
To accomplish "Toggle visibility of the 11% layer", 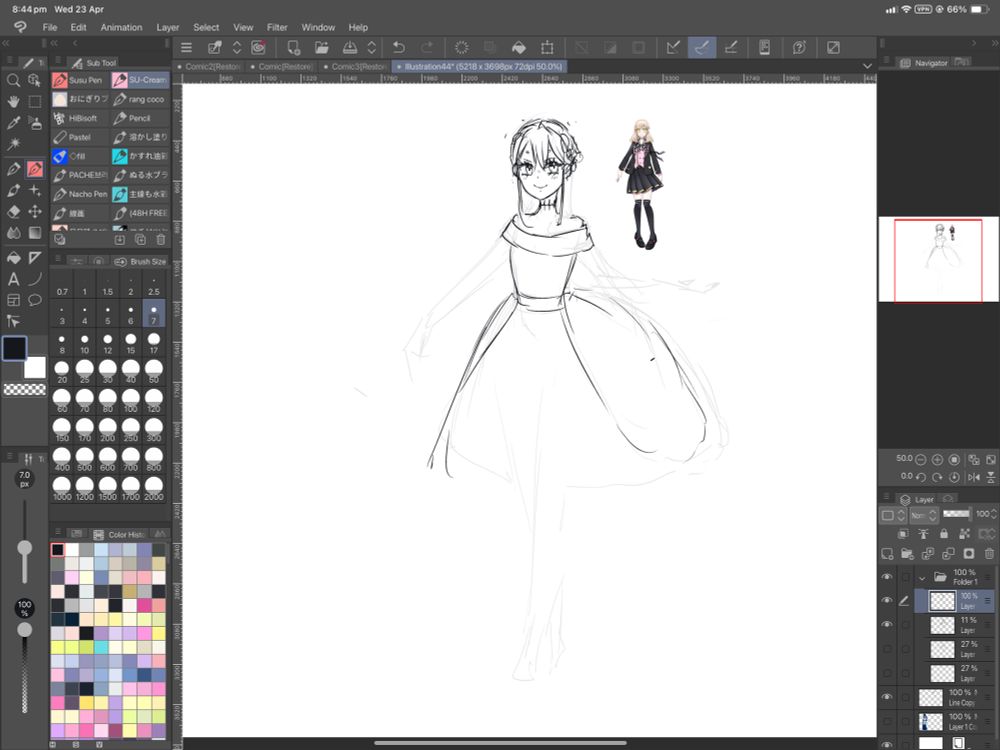I will (886, 625).
